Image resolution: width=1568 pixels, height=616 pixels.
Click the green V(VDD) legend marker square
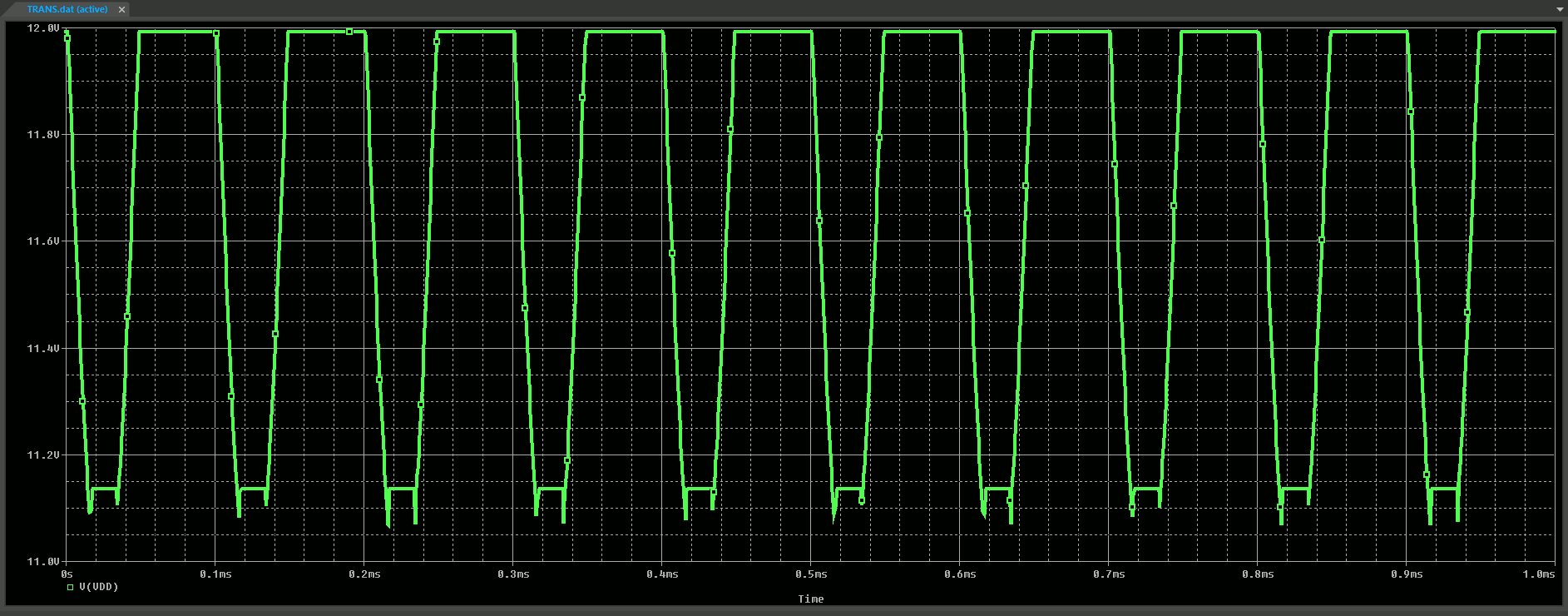click(x=71, y=588)
